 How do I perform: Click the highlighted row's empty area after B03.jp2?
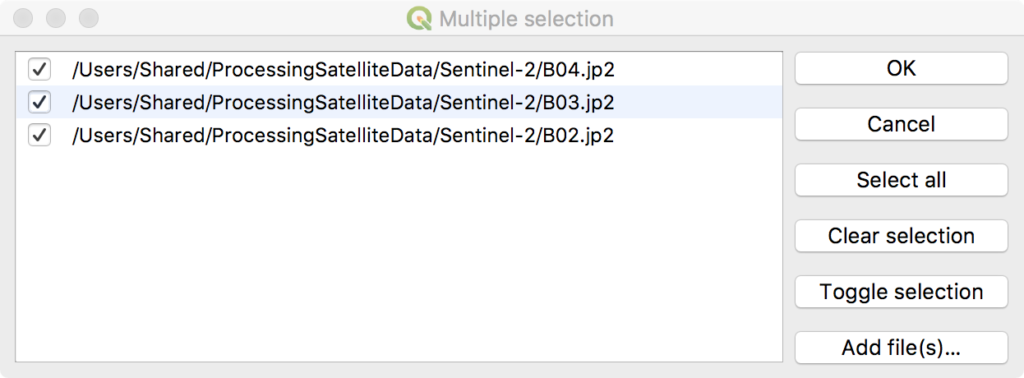click(697, 102)
